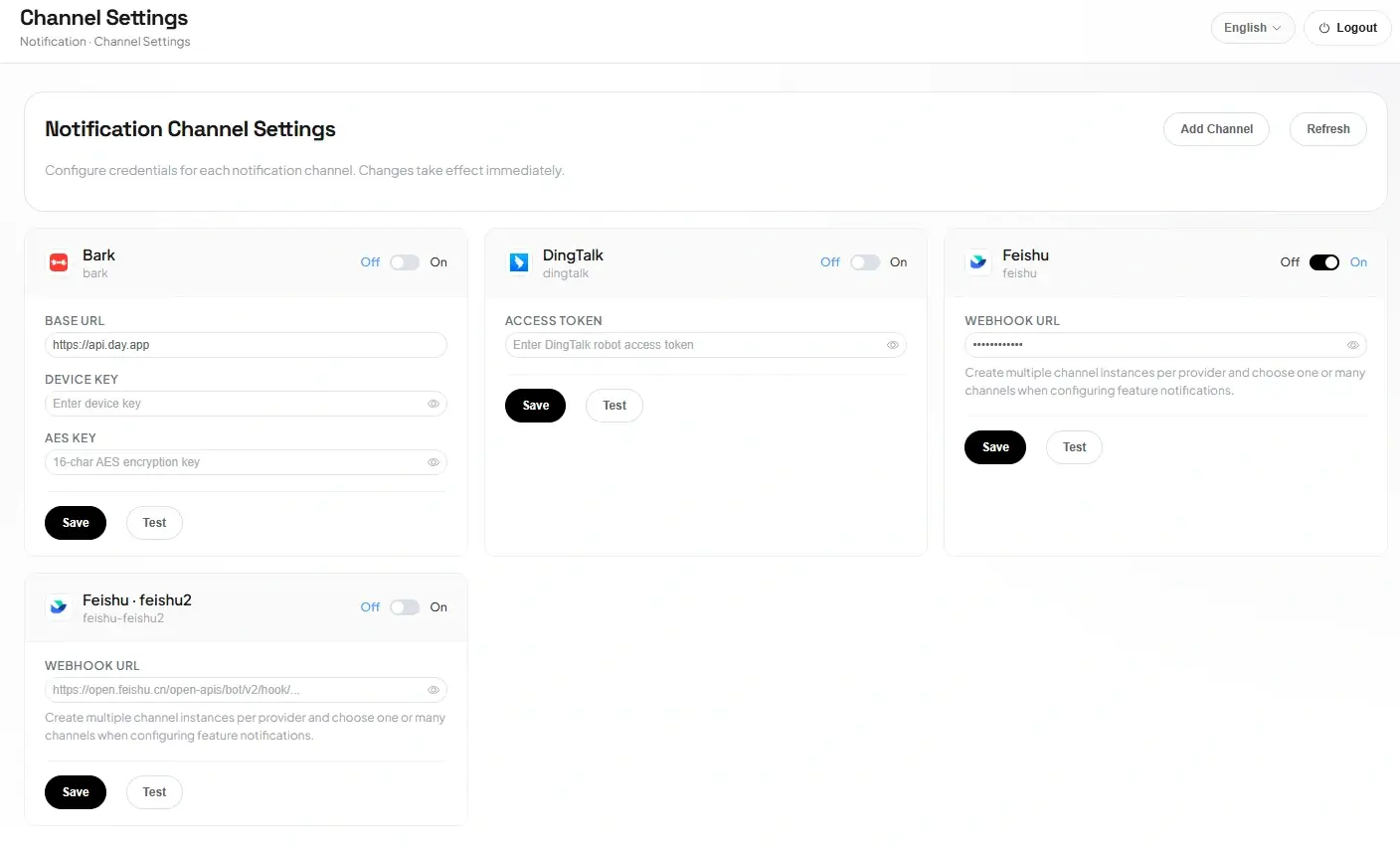Show feishu2 webhook URL with eye icon
This screenshot has width=1400, height=846.
point(434,690)
